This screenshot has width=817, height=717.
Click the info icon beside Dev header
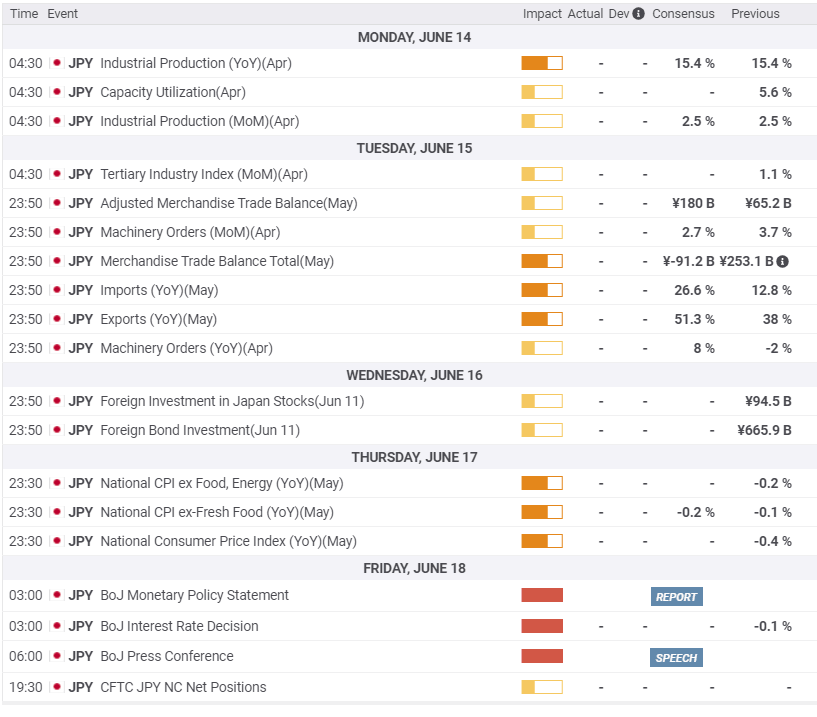click(x=638, y=14)
